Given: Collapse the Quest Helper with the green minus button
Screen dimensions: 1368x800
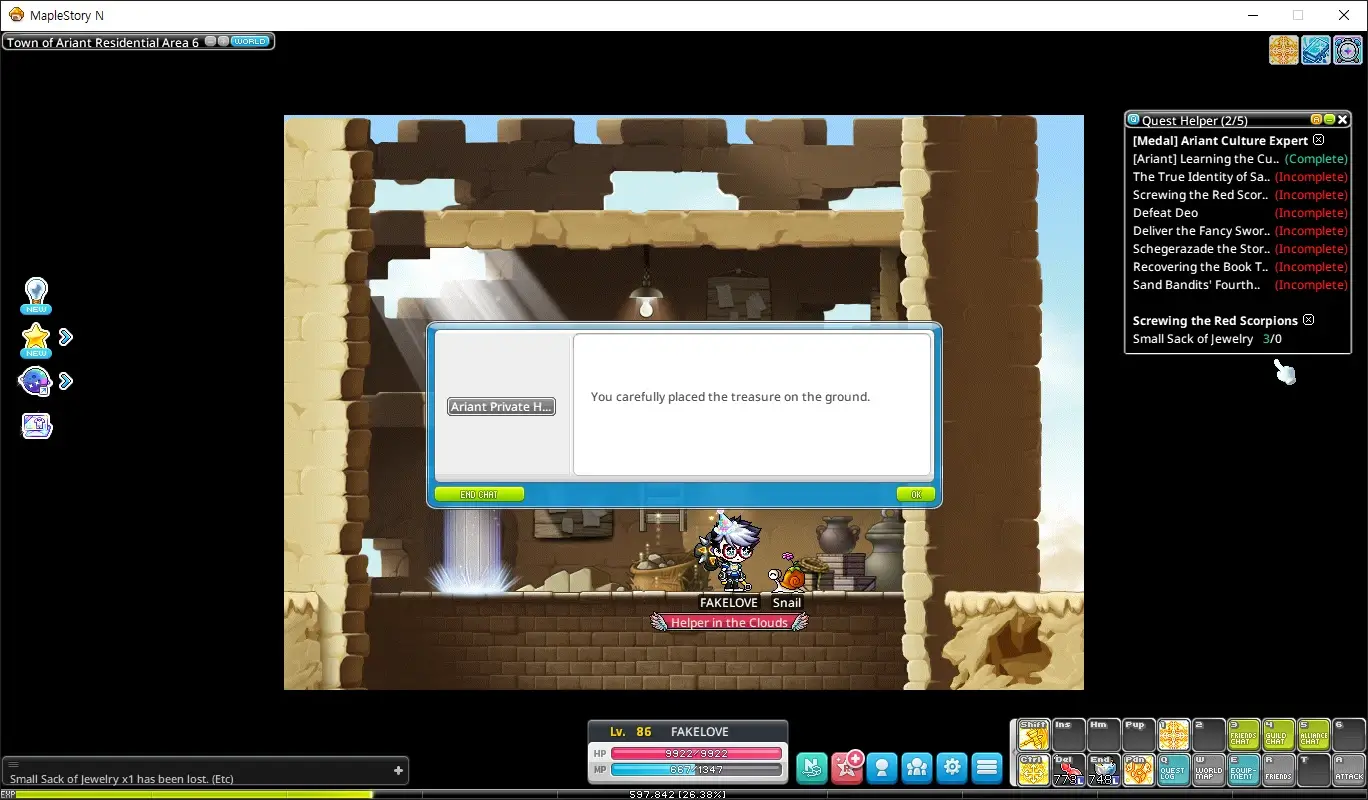Looking at the screenshot, I should click(x=1330, y=120).
